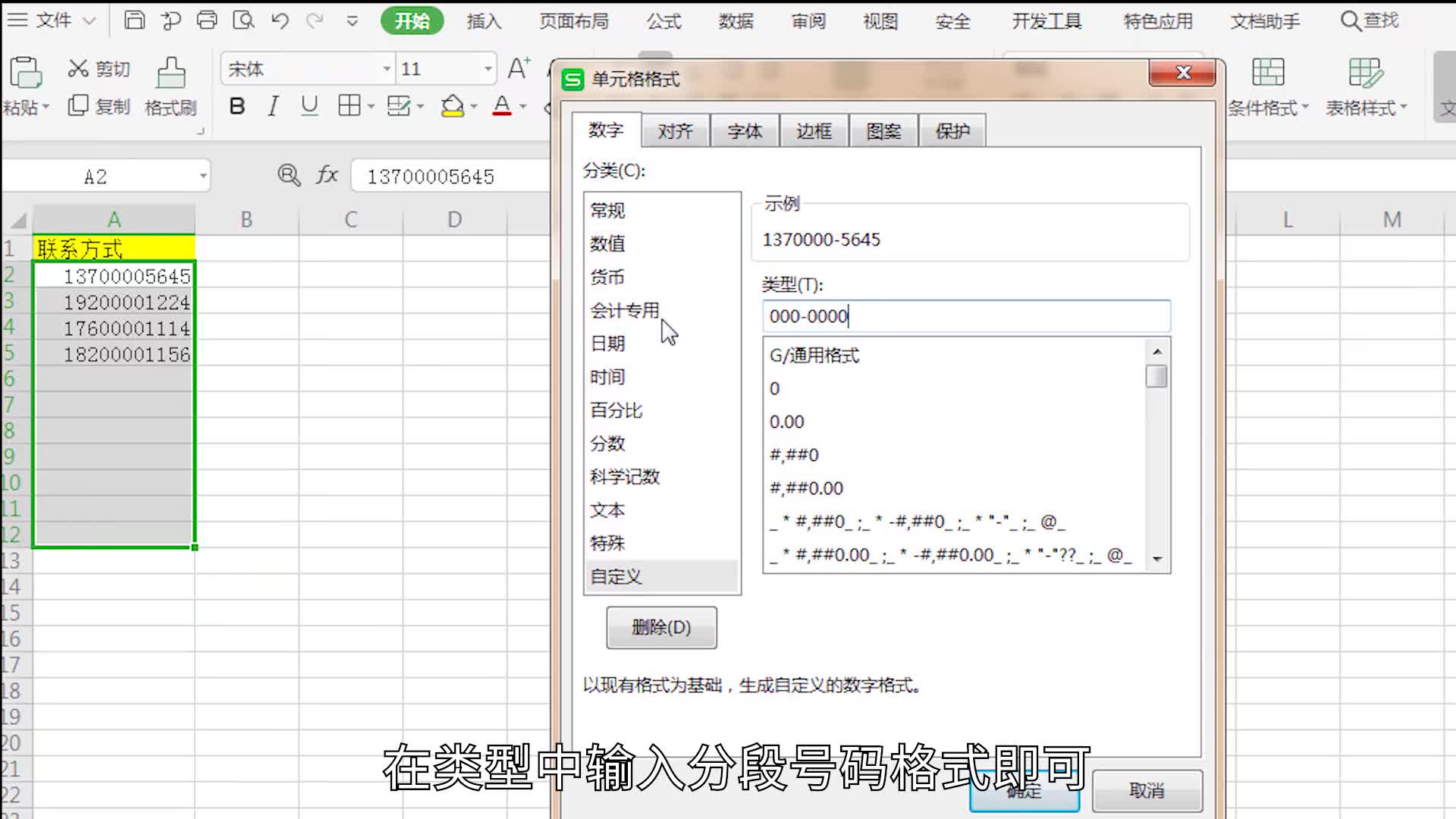The height and width of the screenshot is (819, 1456).
Task: Click the Undo arrow icon
Action: tap(280, 20)
